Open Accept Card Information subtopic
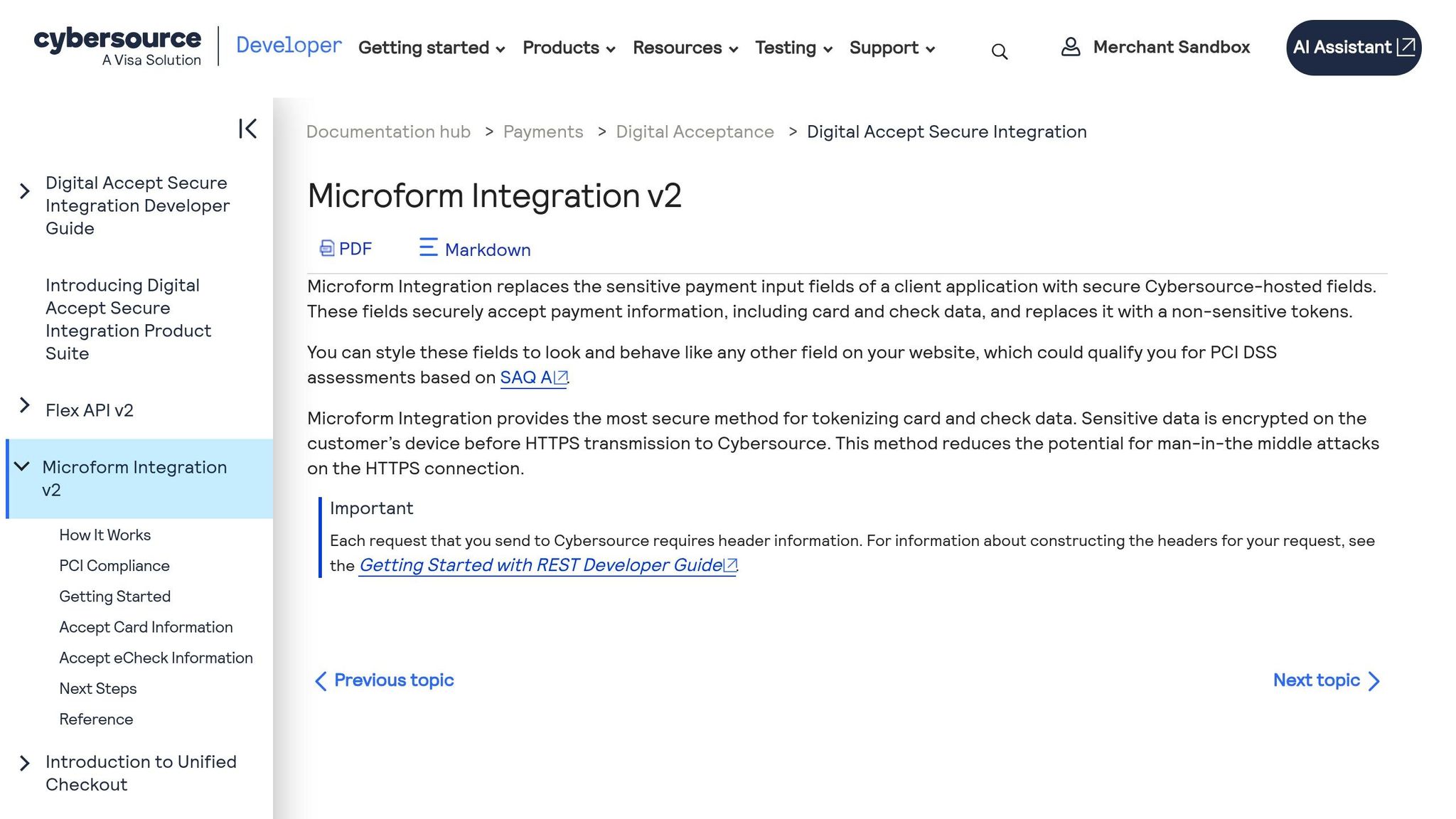The height and width of the screenshot is (819, 1456). coord(146,627)
